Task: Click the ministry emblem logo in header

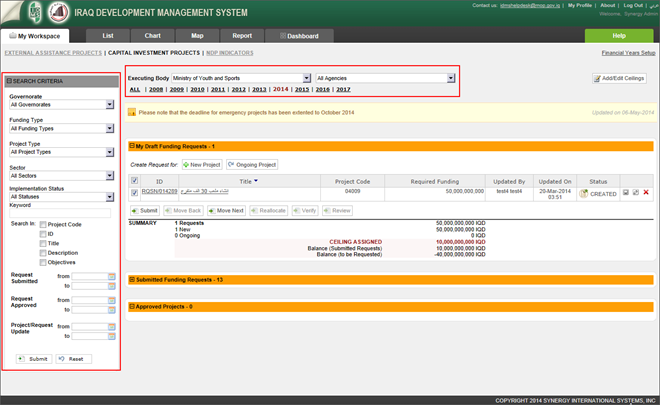Action: click(59, 12)
